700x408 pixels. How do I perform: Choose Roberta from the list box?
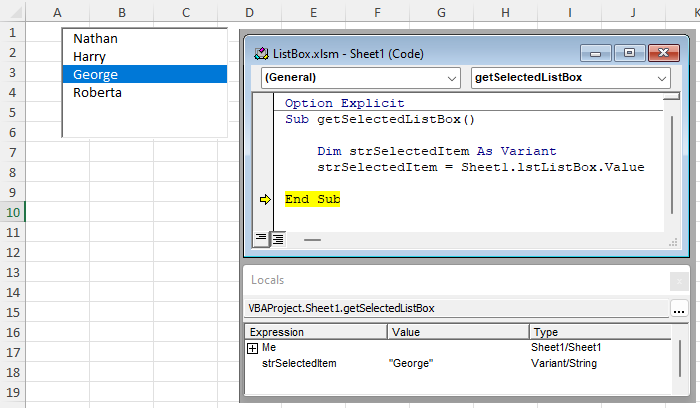click(x=98, y=92)
